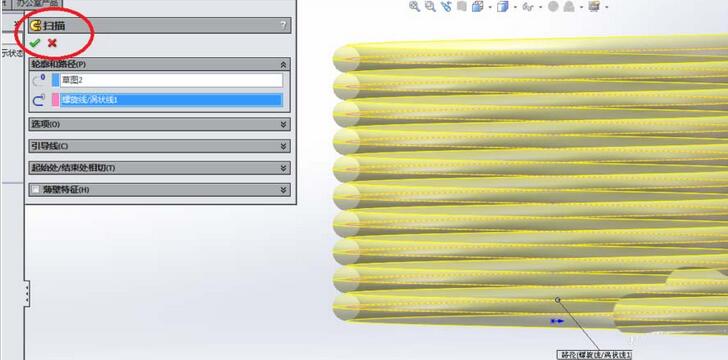Collapse the 轮廓和路径(P) section

283,64
